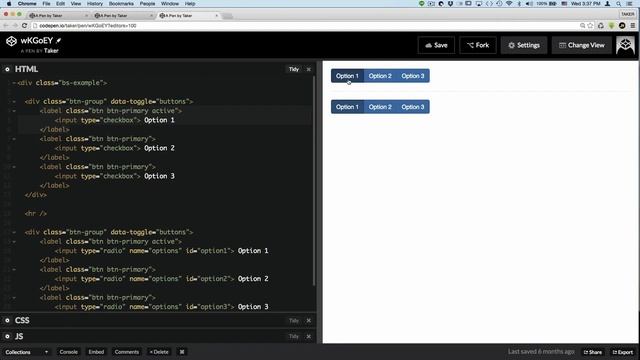
Task: Open the Chrome hamburger menu icon
Action: pyautogui.click(x=633, y=26)
